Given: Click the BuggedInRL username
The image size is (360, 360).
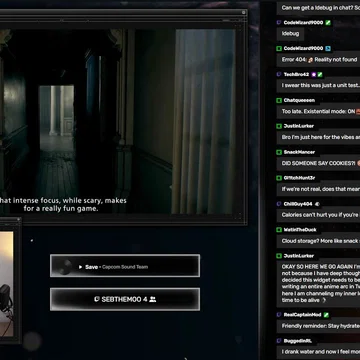Looking at the screenshot, I should click(298, 341).
